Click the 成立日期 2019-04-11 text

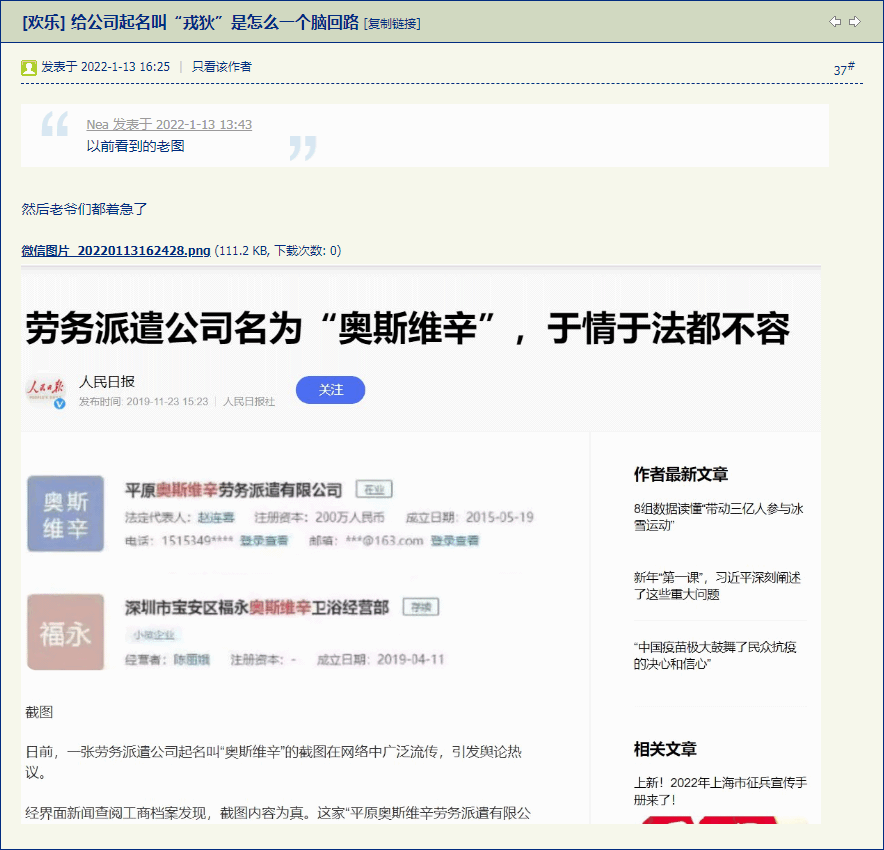(x=381, y=659)
